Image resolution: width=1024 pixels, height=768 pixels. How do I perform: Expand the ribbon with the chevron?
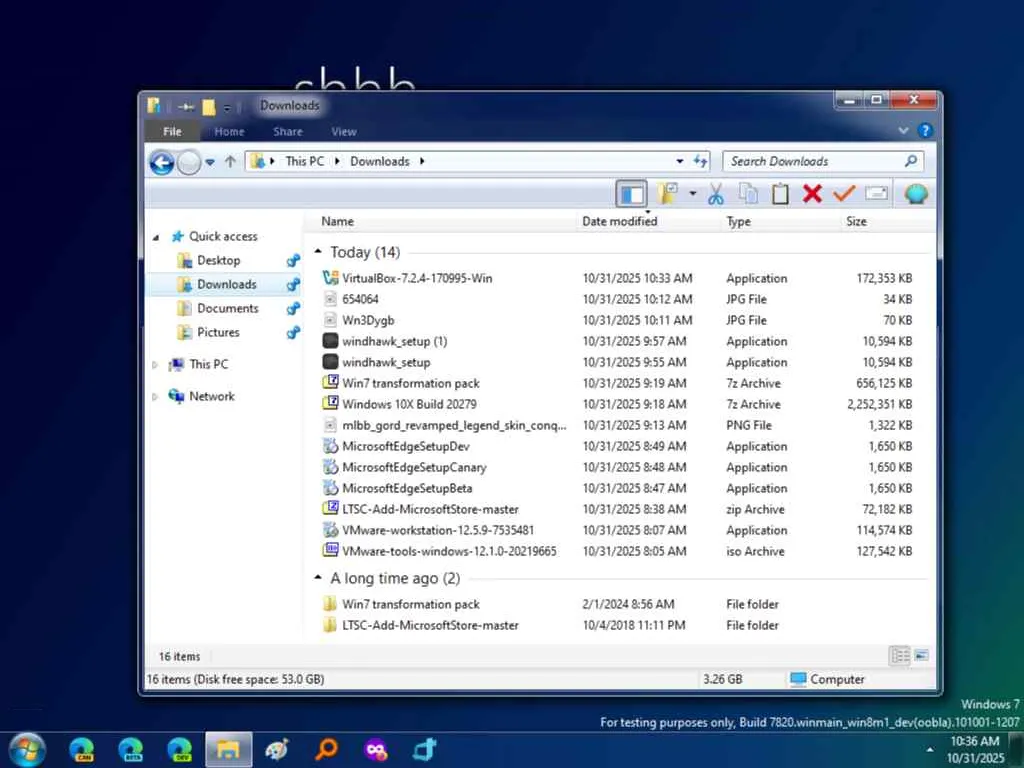[x=903, y=131]
